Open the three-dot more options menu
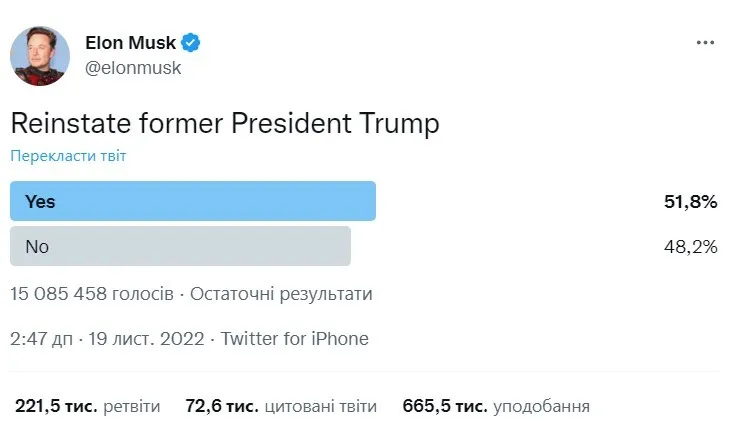This screenshot has height=431, width=730. click(705, 43)
